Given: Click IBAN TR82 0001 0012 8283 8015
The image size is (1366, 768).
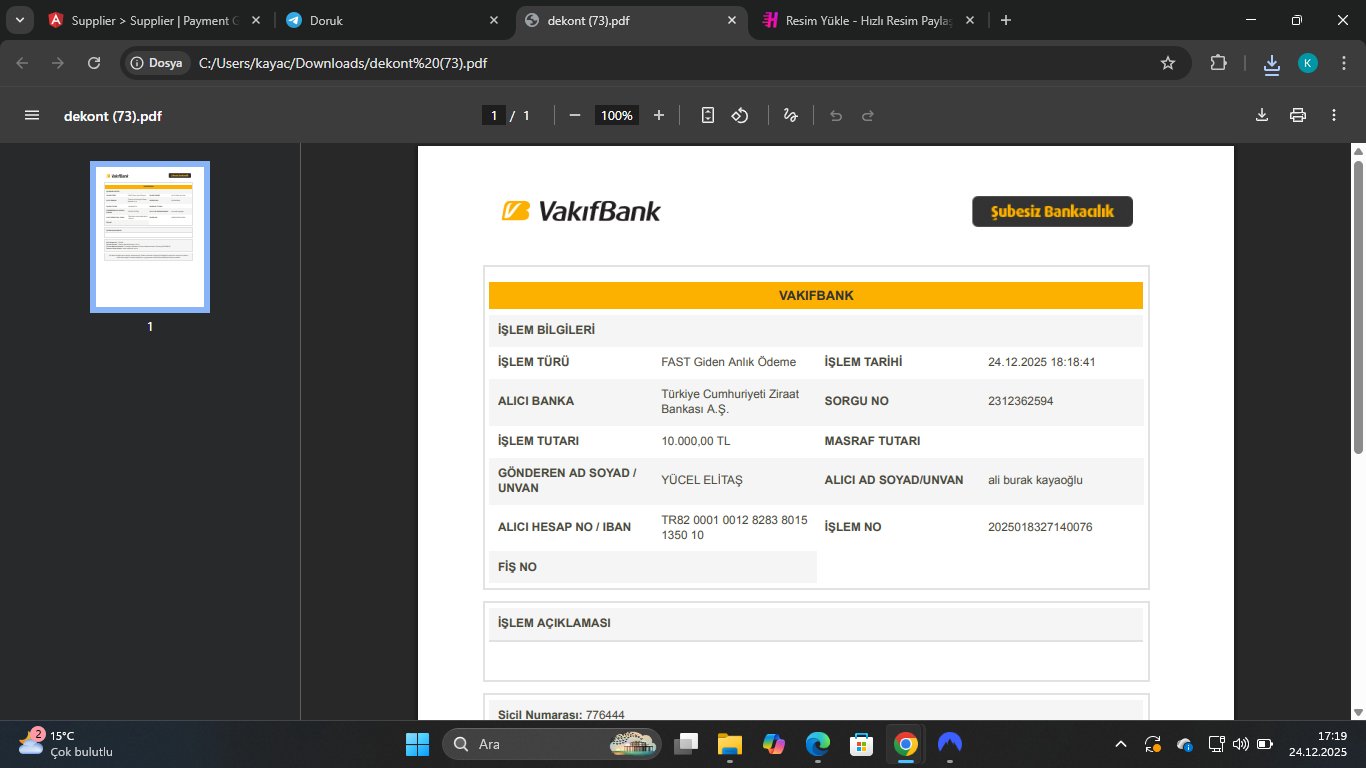Looking at the screenshot, I should point(734,527).
